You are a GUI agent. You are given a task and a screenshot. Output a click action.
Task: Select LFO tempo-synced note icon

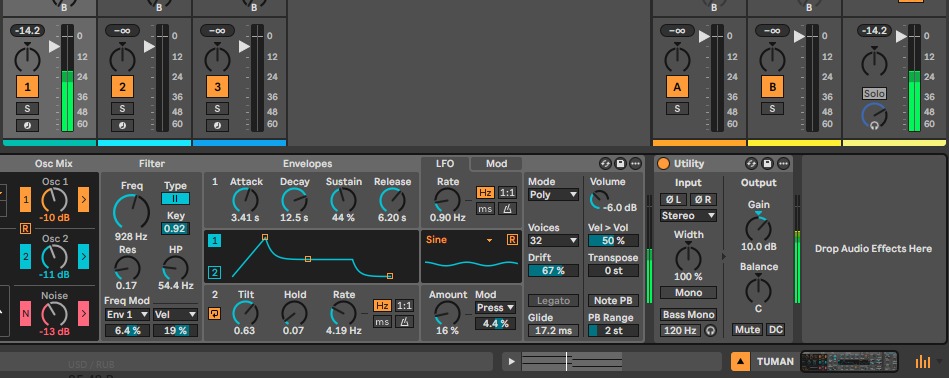tap(507, 209)
